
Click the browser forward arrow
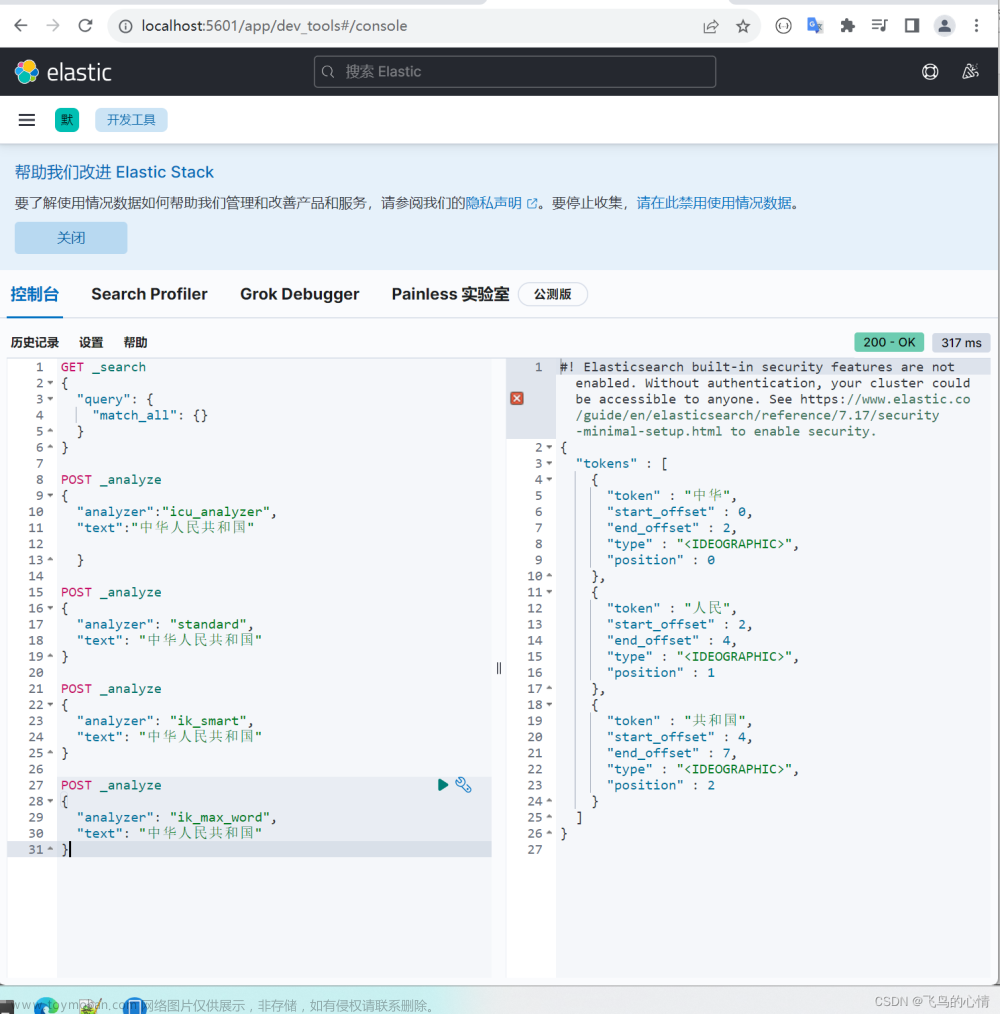tap(53, 26)
